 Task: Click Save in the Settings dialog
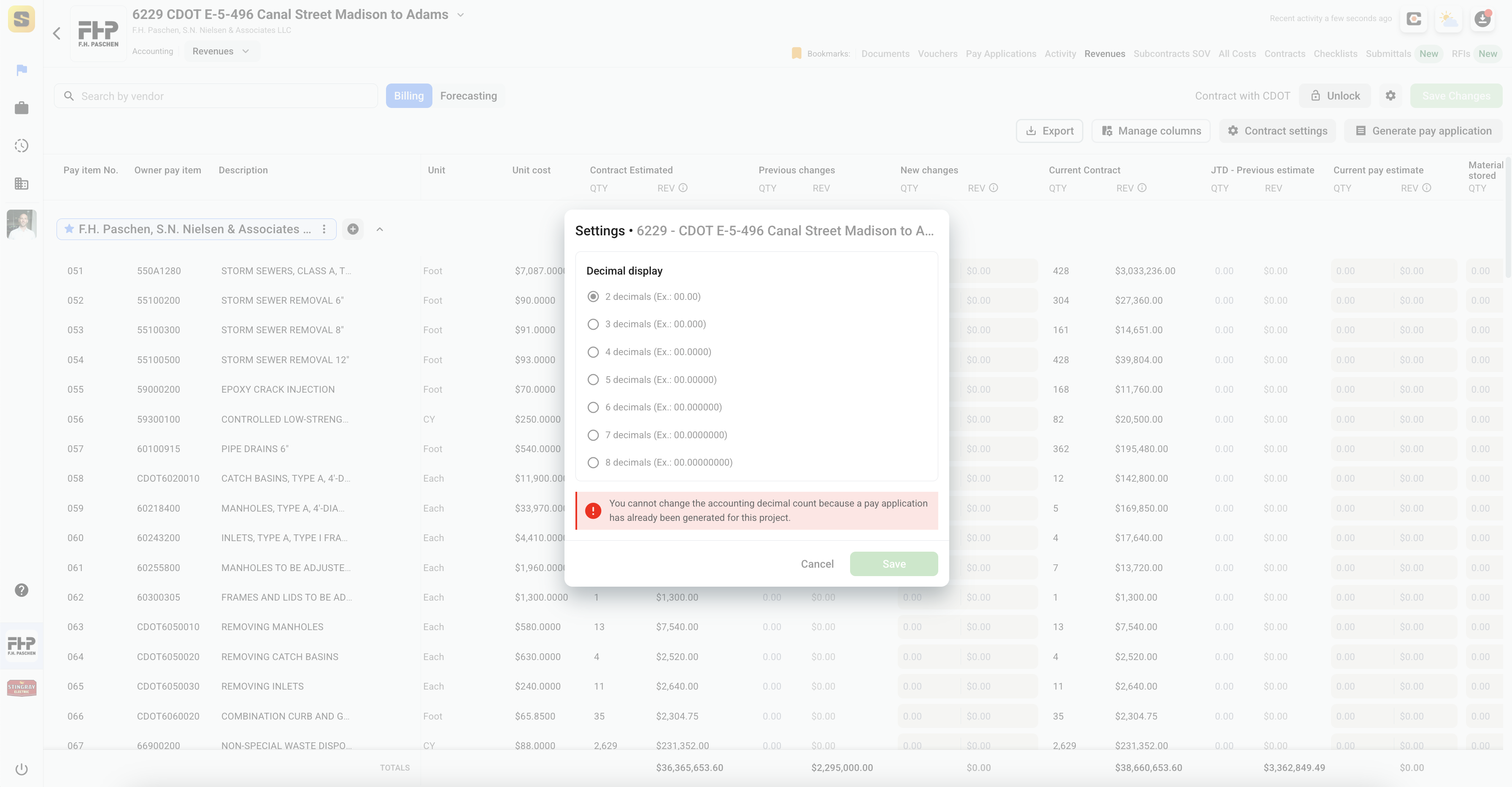click(894, 564)
